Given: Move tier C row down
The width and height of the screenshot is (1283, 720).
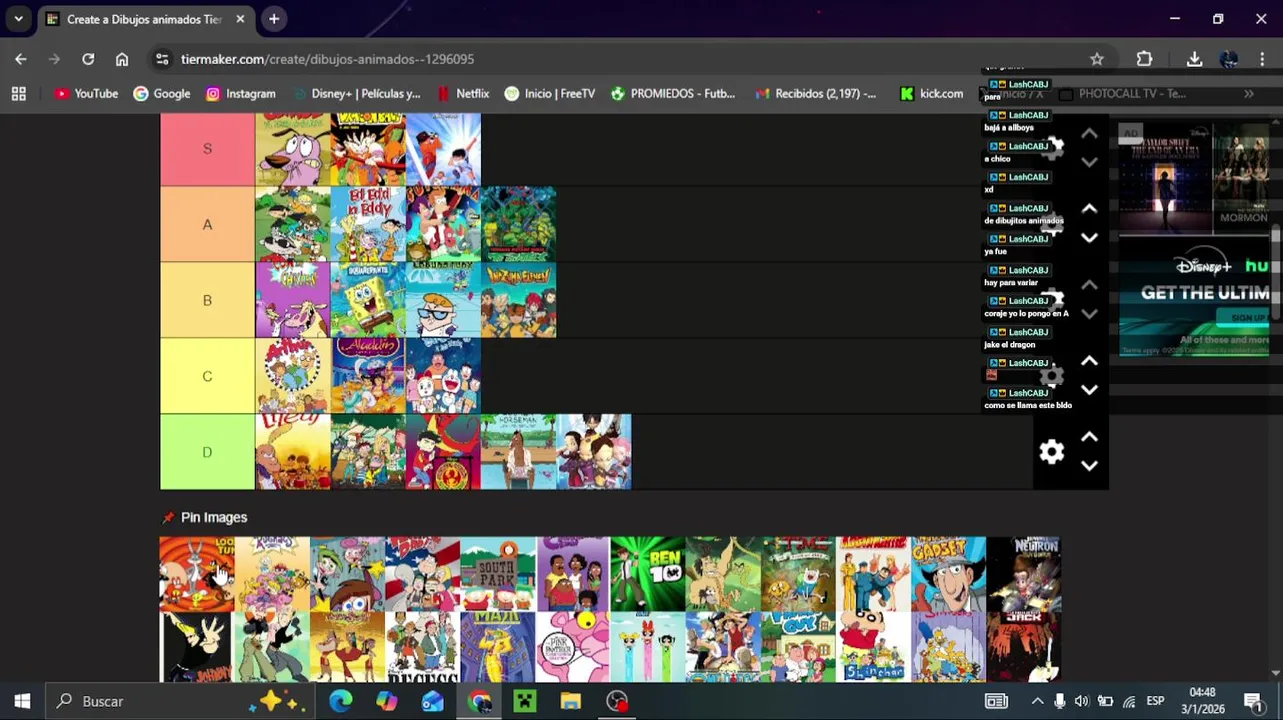Looking at the screenshot, I should tap(1089, 390).
